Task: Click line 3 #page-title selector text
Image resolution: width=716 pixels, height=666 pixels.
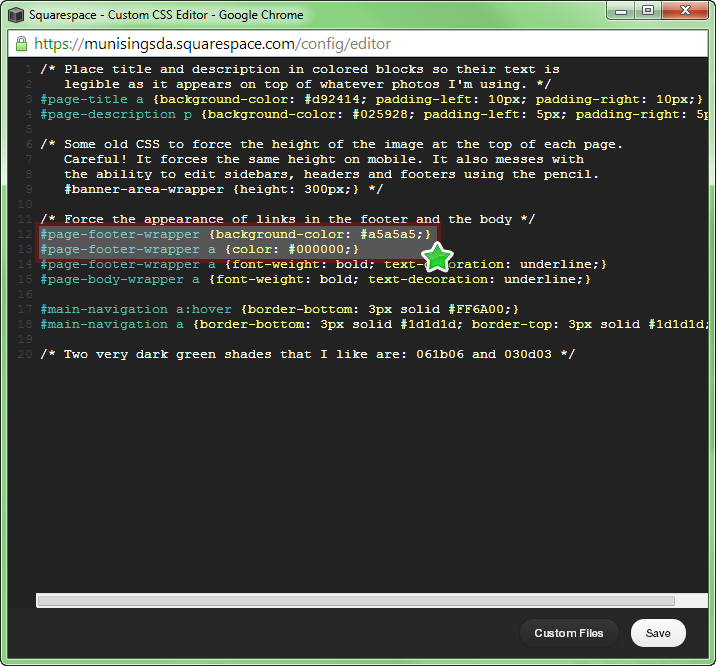Action: (92, 99)
